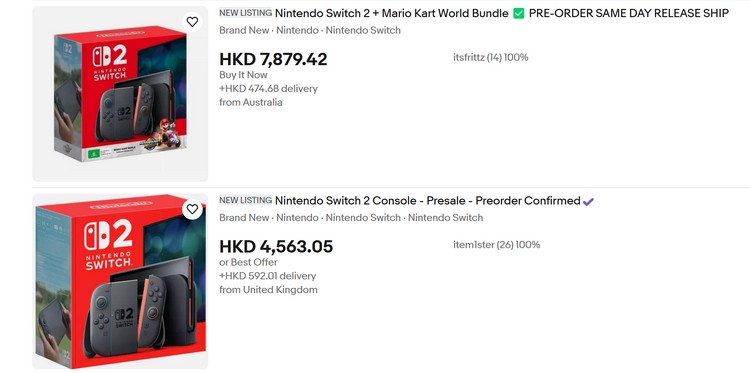Image resolution: width=750 pixels, height=373 pixels.
Task: Select the HKD 7,879.42 price
Action: pyautogui.click(x=273, y=59)
